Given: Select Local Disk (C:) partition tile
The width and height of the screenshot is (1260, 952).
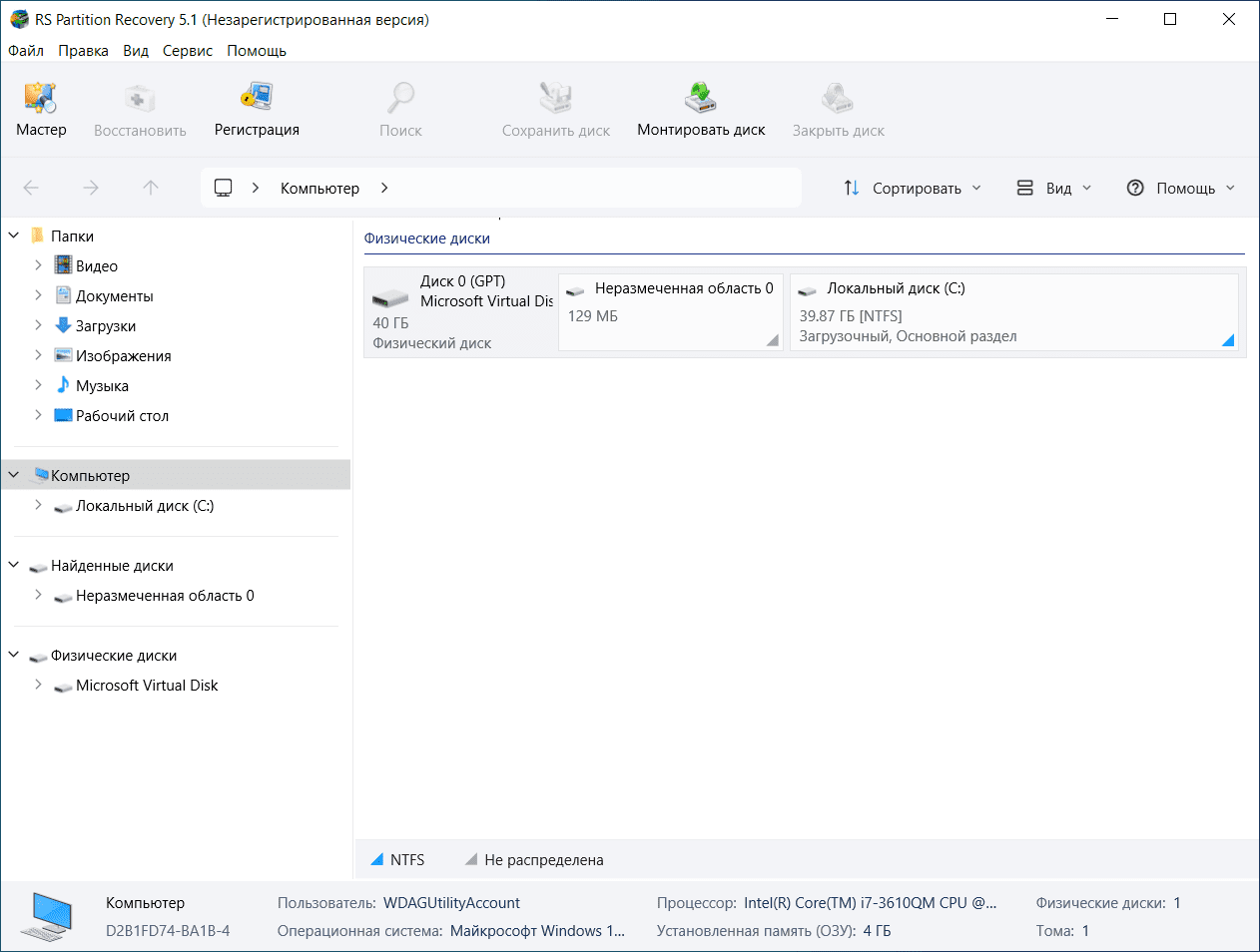Looking at the screenshot, I should click(1012, 311).
